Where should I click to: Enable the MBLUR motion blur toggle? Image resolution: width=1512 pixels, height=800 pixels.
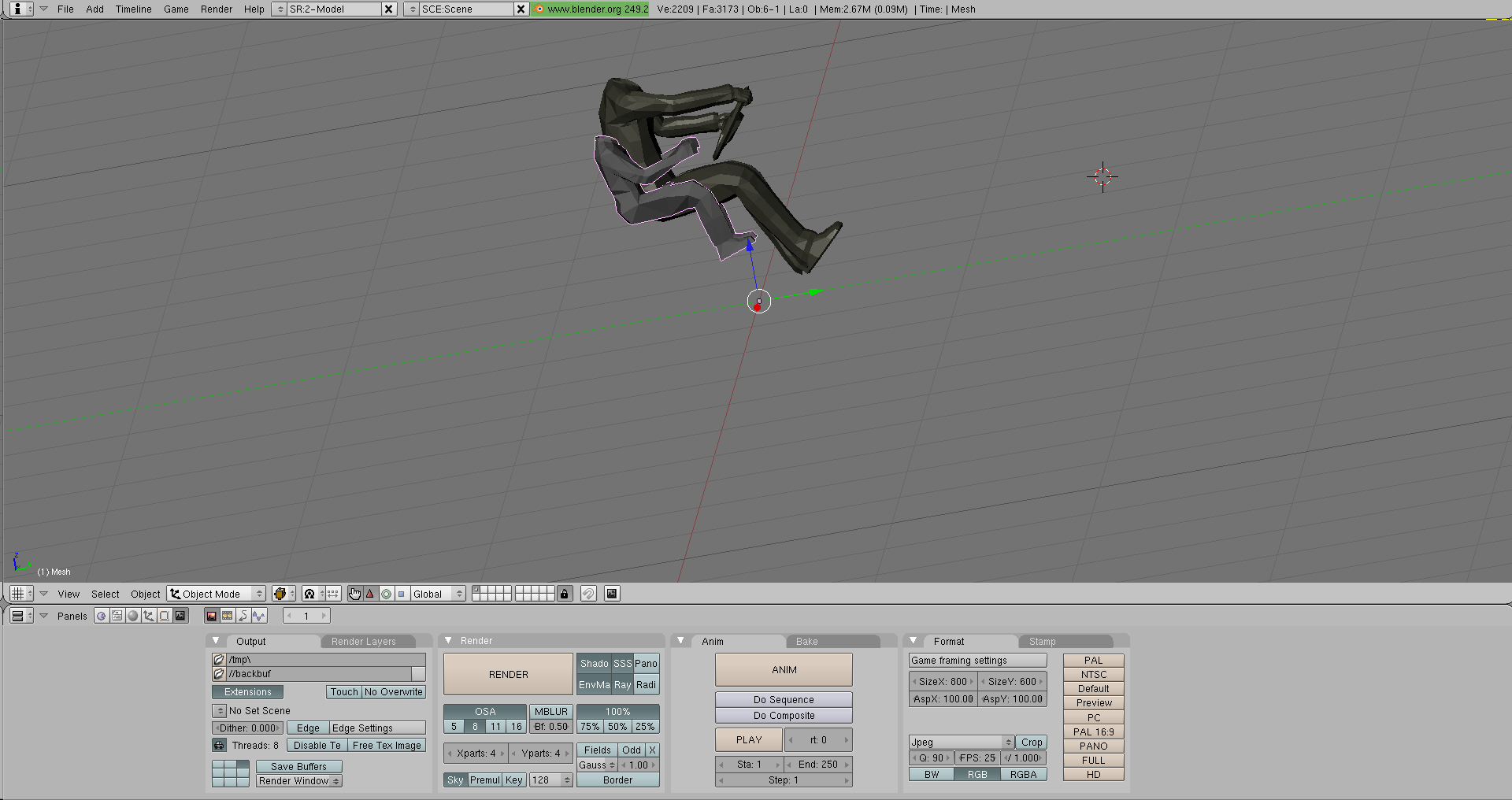[x=550, y=712]
